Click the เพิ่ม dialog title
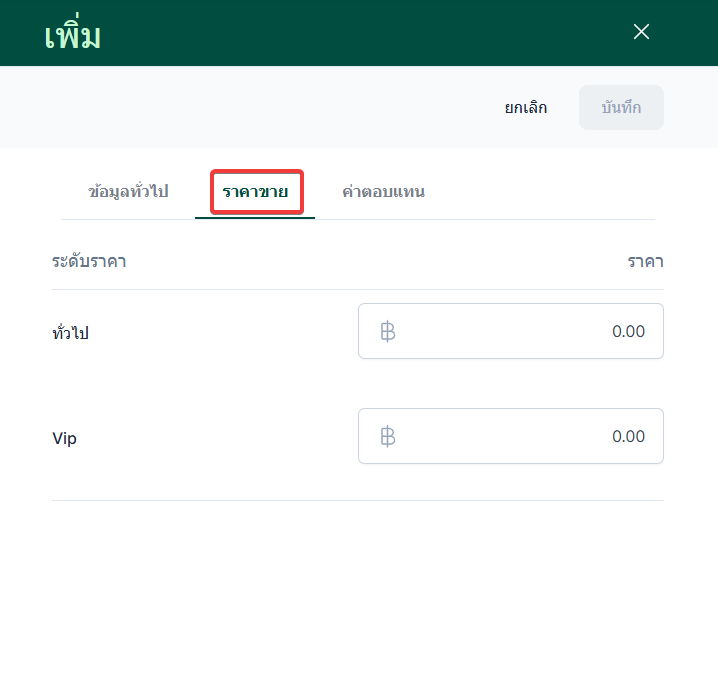This screenshot has width=718, height=696. 73,36
